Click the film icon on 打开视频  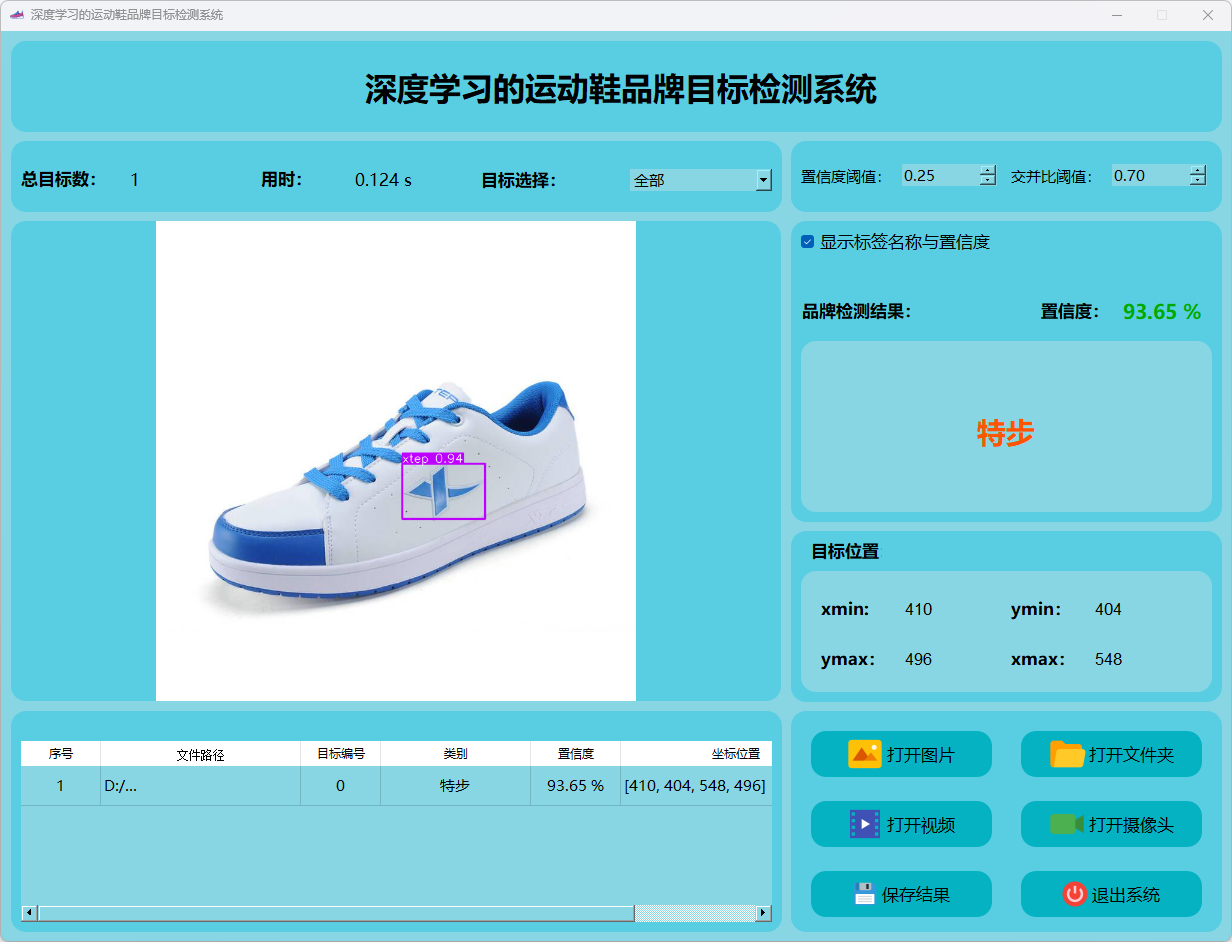[864, 824]
